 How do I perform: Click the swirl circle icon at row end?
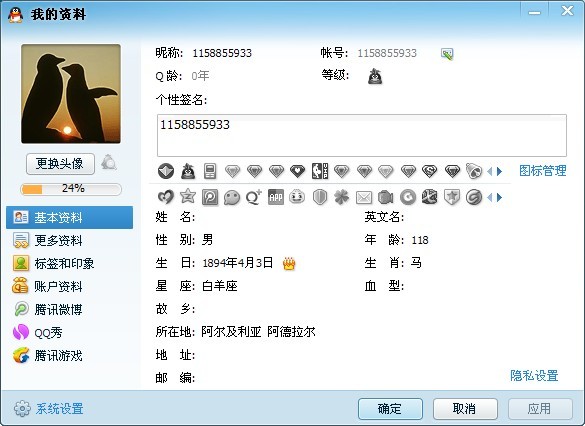[x=474, y=197]
